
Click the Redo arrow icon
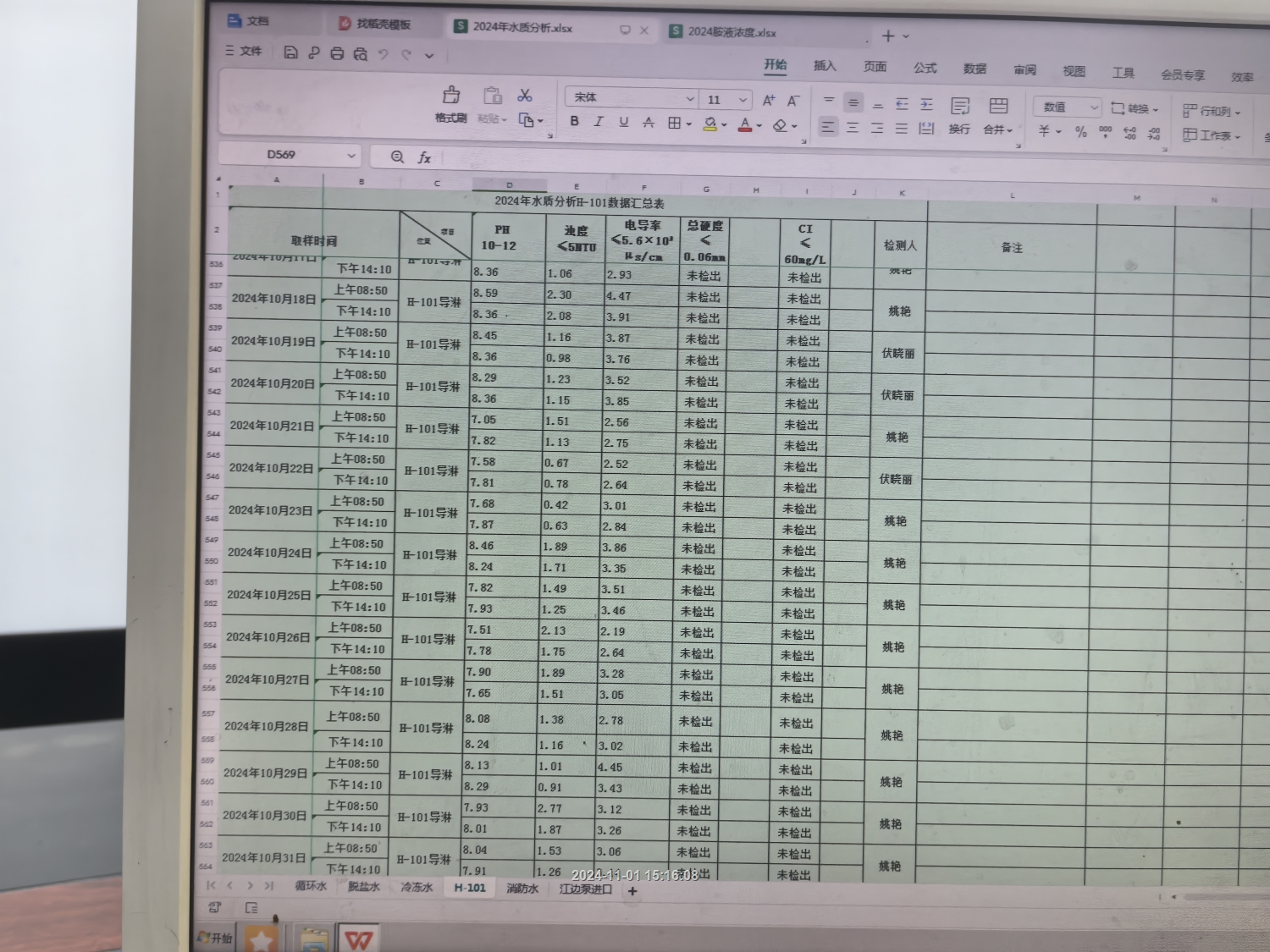[x=406, y=55]
